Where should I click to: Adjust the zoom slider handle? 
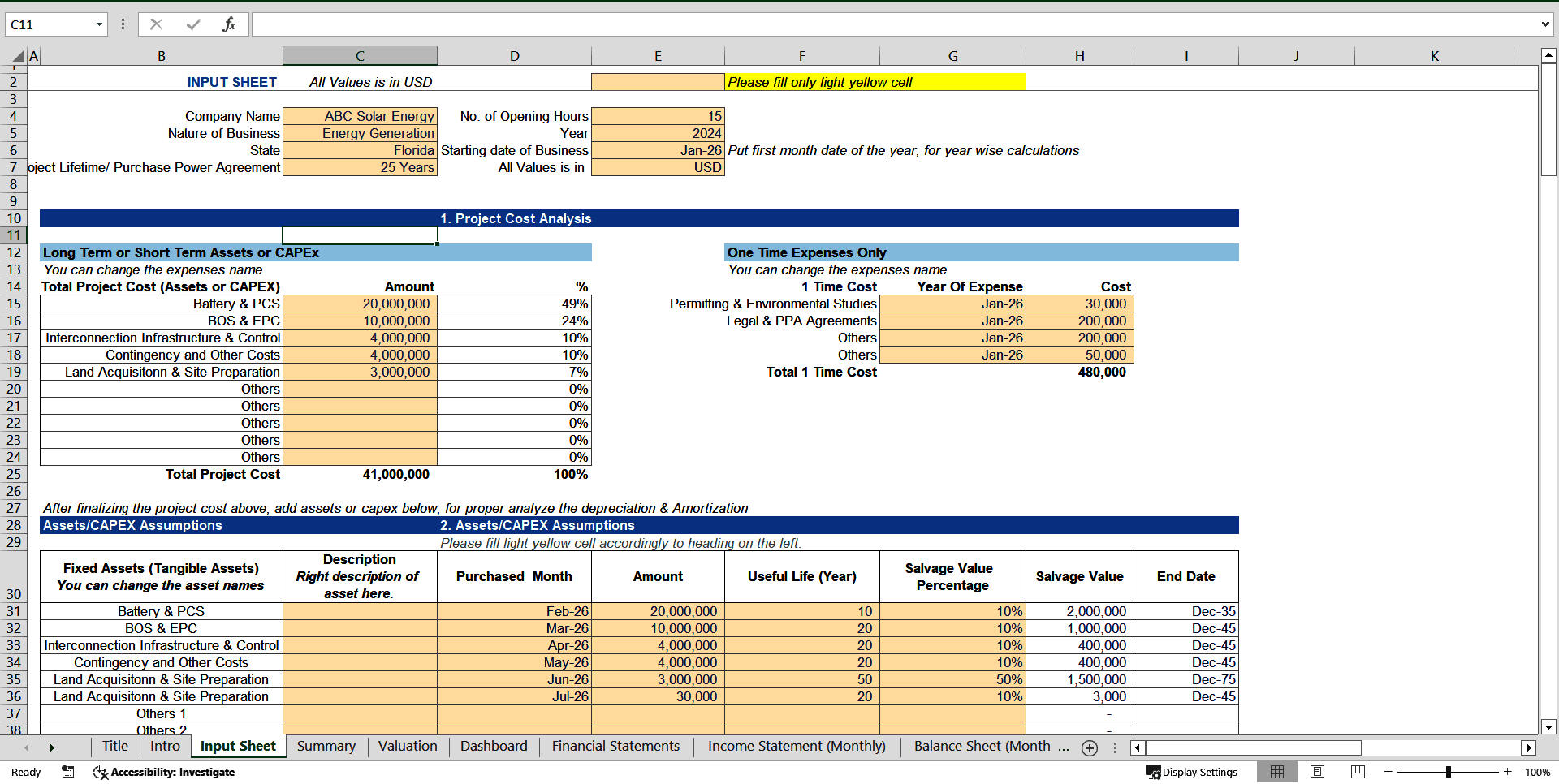[x=1448, y=772]
